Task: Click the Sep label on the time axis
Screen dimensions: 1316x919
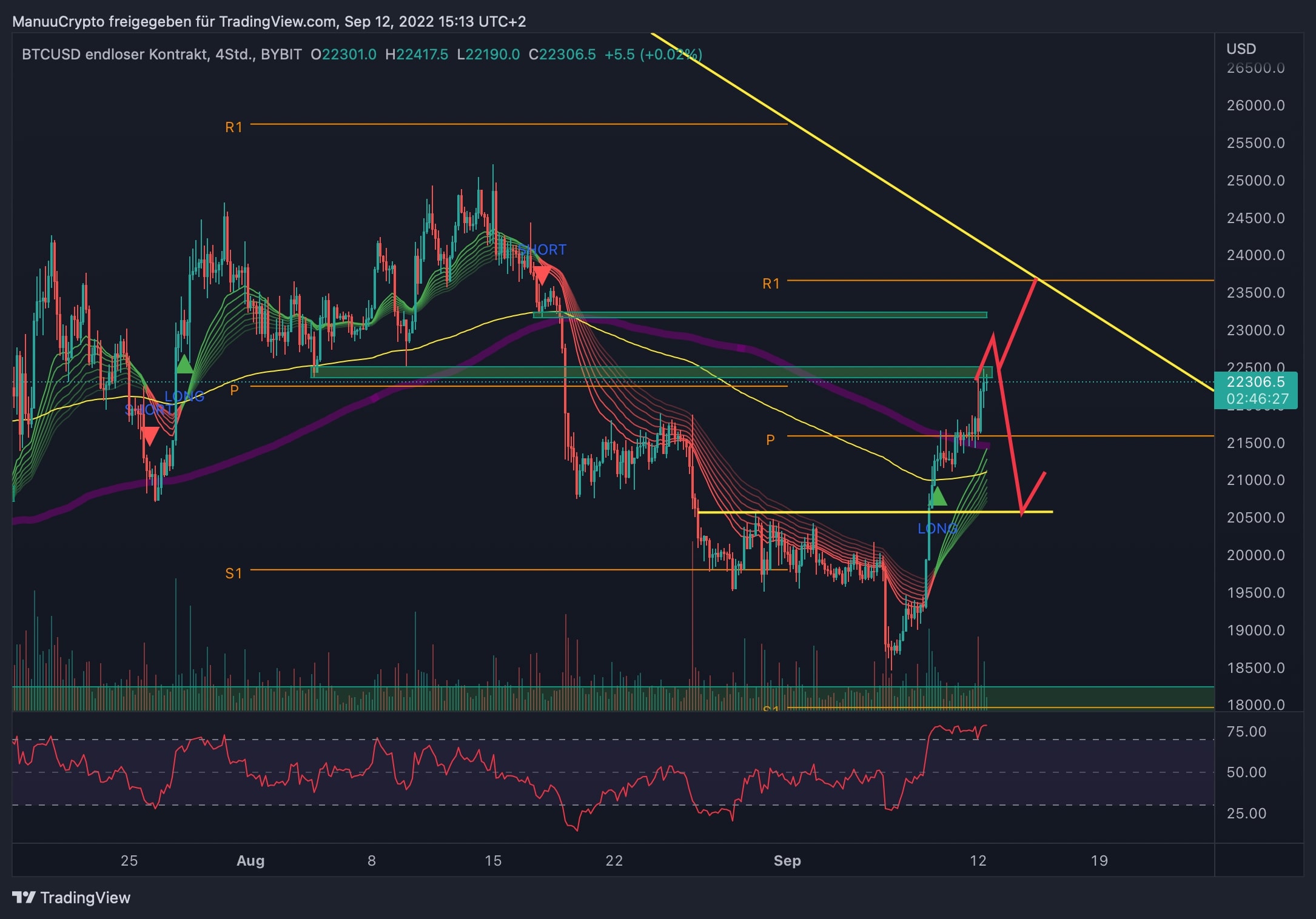Action: pos(787,860)
